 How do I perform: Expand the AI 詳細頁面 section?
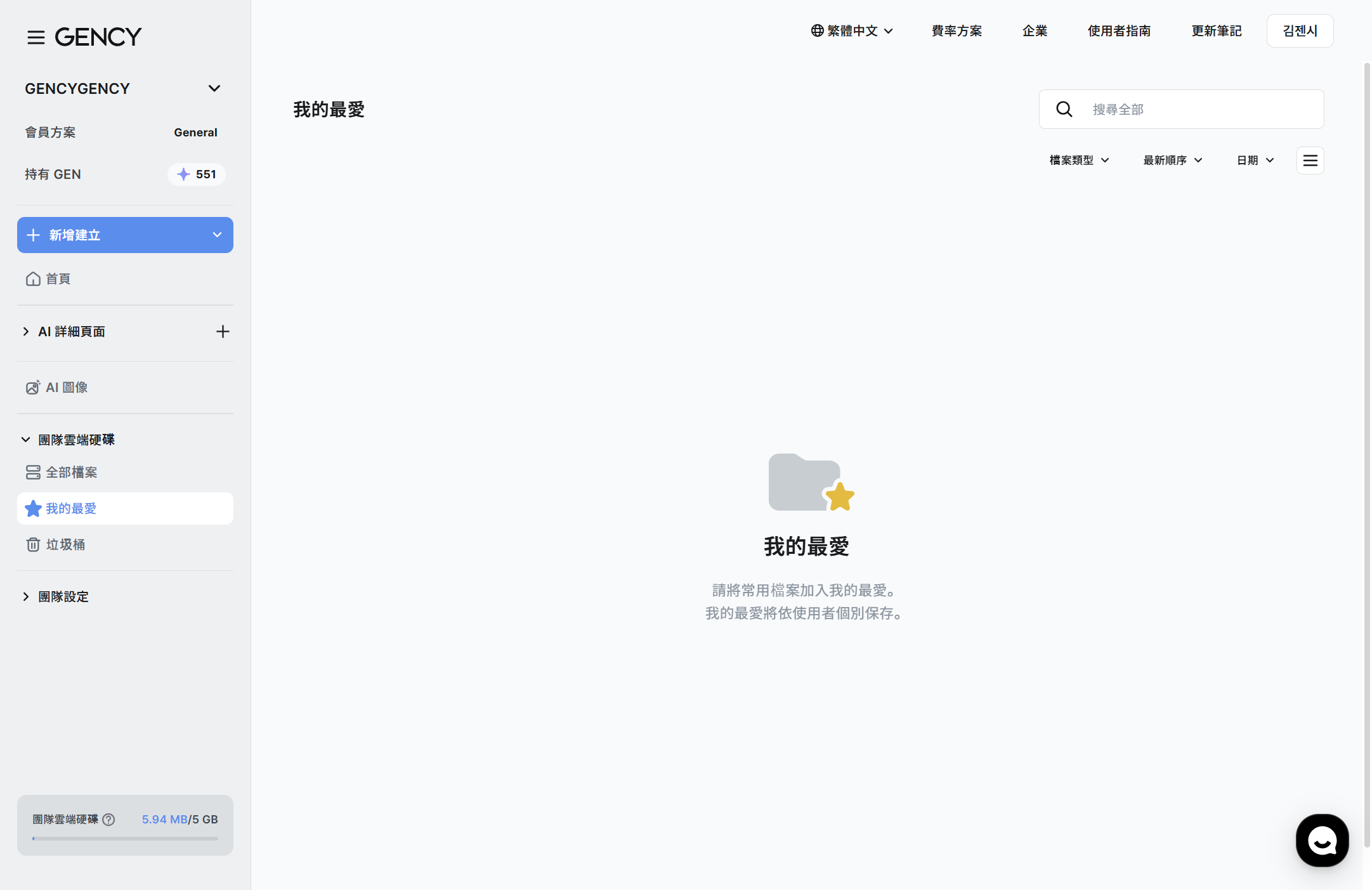(26, 332)
